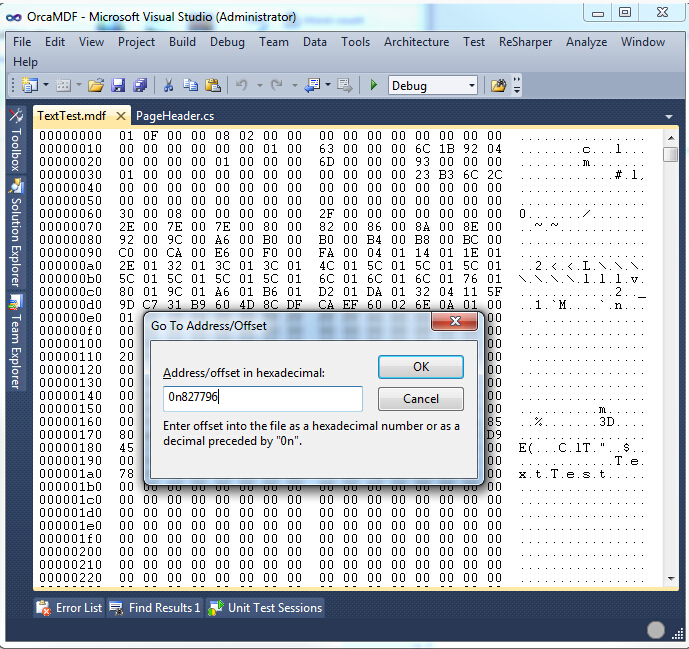Screen dimensions: 689x649
Task: Start debugging with the green play icon
Action: (374, 85)
